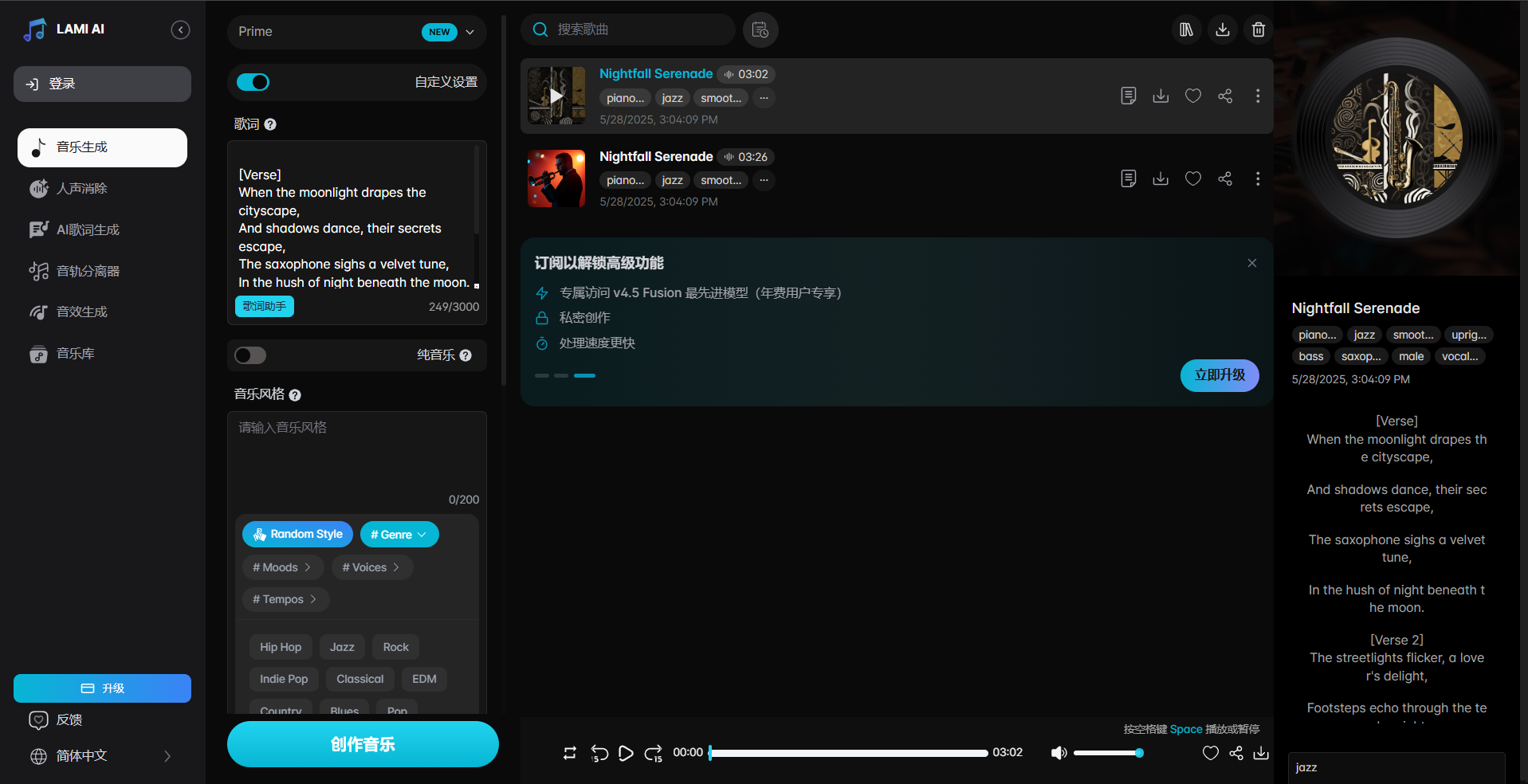This screenshot has height=784, width=1528.
Task: Skip forward 15 seconds in the player
Action: (x=654, y=753)
